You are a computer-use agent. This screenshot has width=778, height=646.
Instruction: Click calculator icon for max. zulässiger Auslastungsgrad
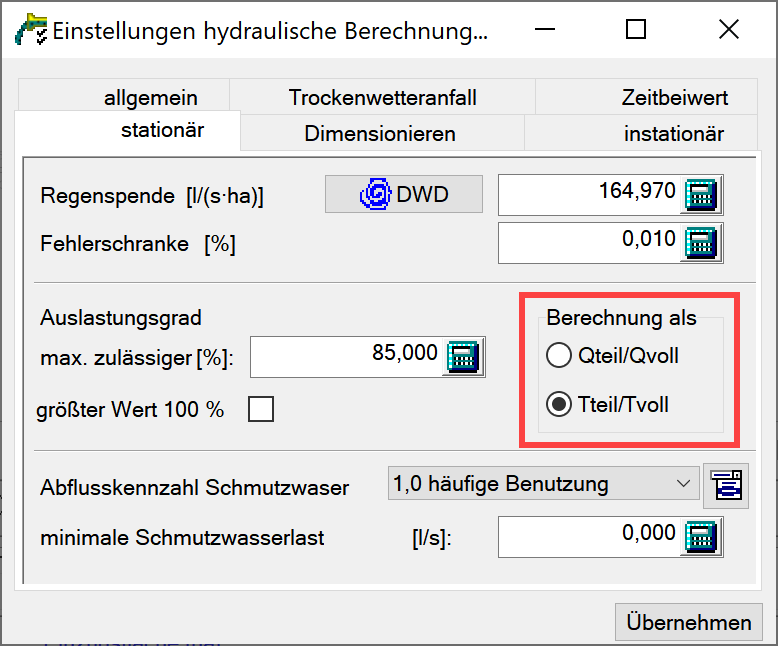(x=464, y=356)
